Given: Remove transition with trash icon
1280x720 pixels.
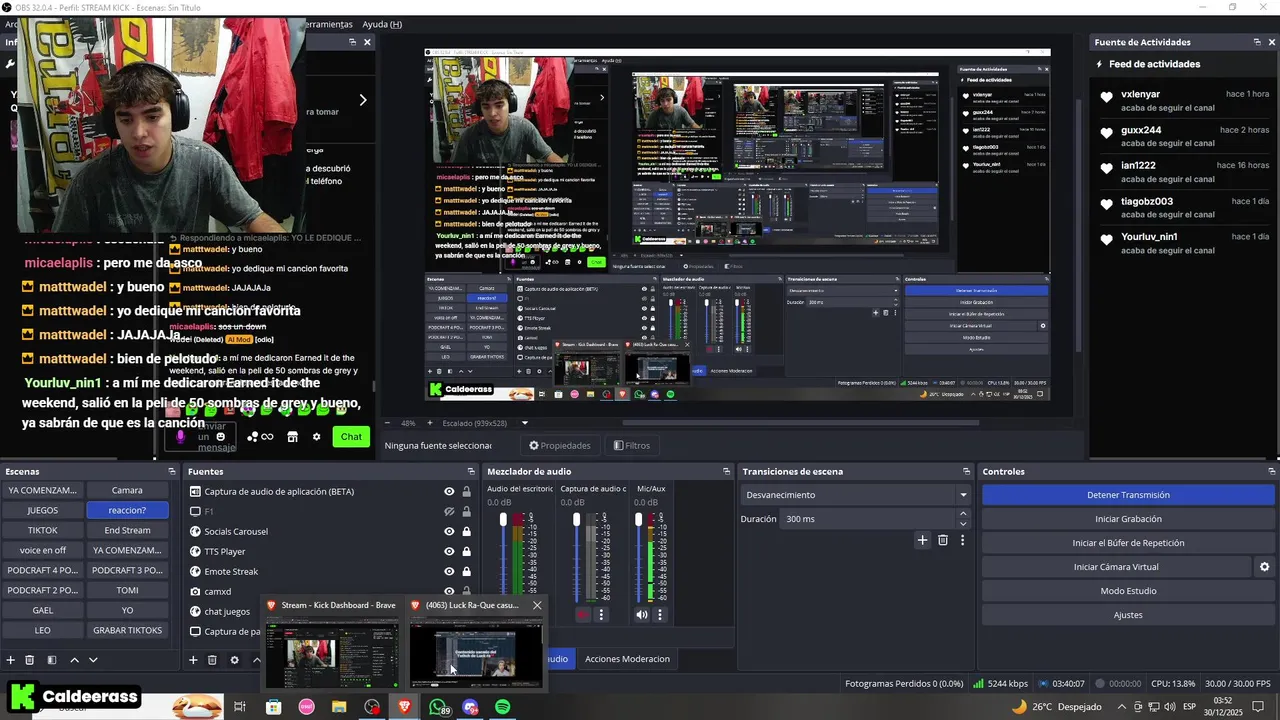Looking at the screenshot, I should (x=943, y=540).
